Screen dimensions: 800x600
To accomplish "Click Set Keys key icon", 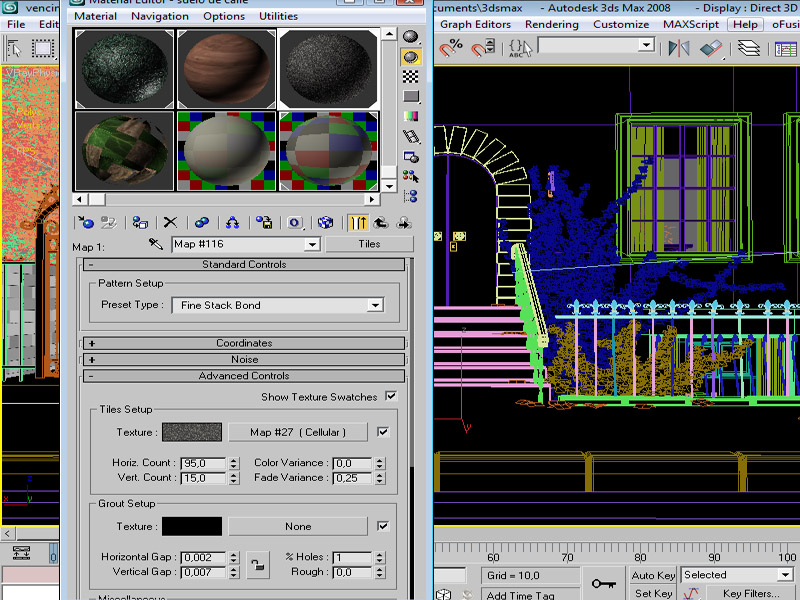I will click(x=603, y=583).
